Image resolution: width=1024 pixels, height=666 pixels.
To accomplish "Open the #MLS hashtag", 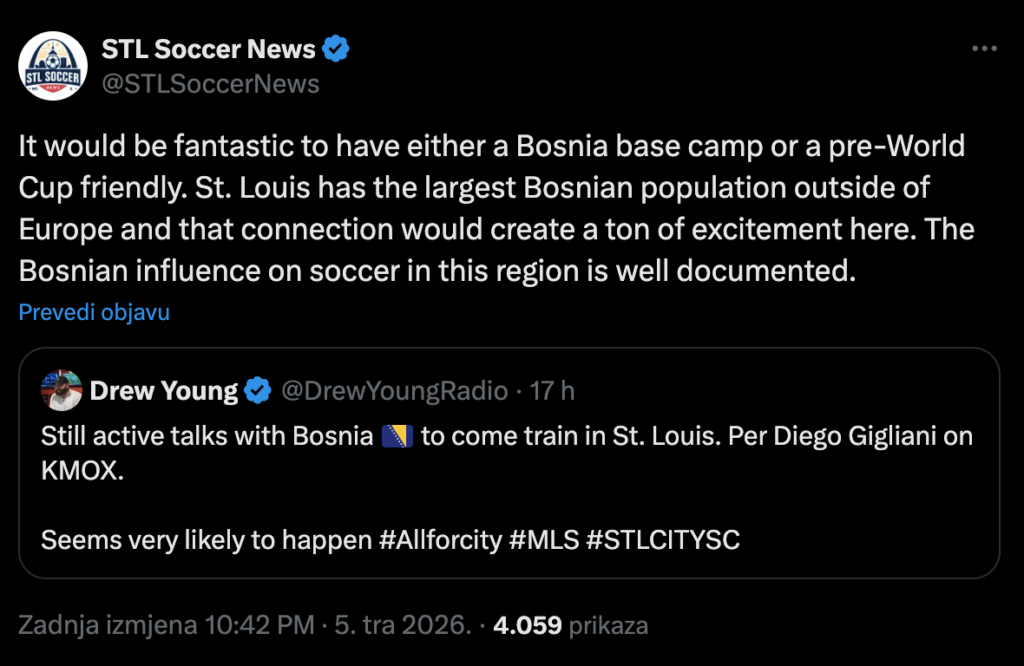I will [x=542, y=540].
